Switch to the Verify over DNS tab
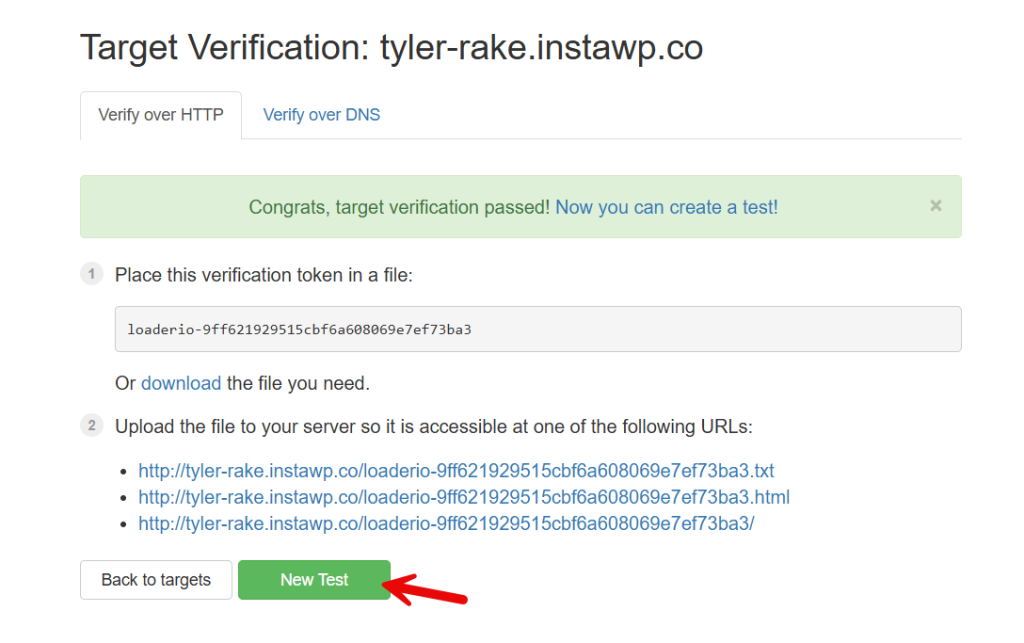The width and height of the screenshot is (1024, 643). [x=321, y=114]
